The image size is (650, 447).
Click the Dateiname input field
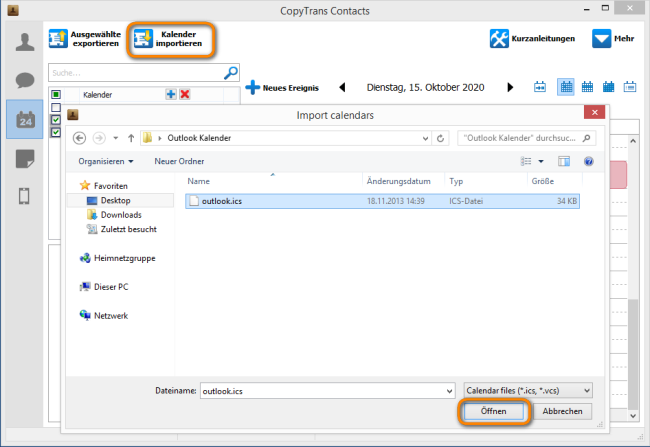(x=323, y=391)
